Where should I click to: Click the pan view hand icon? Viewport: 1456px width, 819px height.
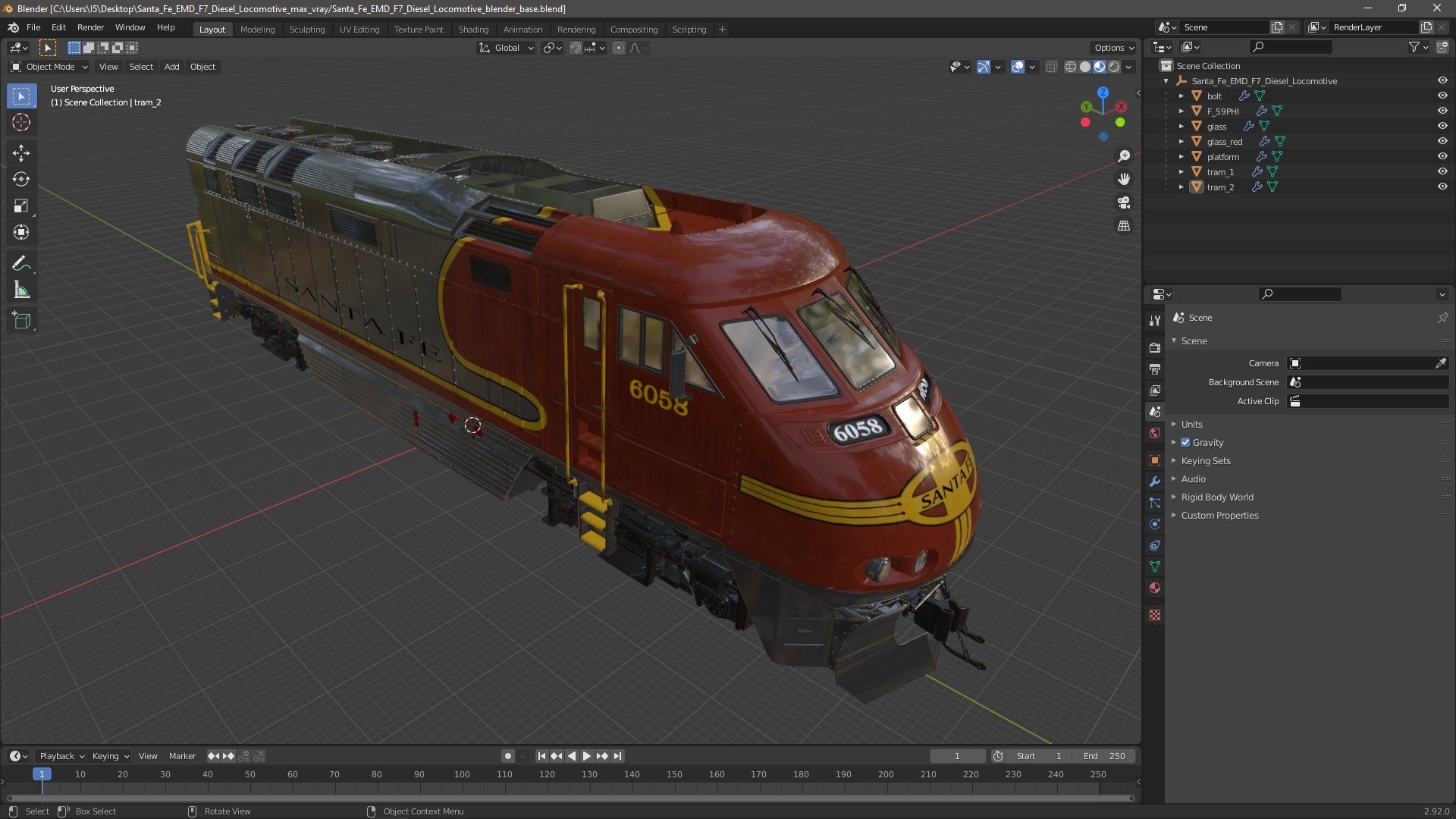pos(1124,179)
